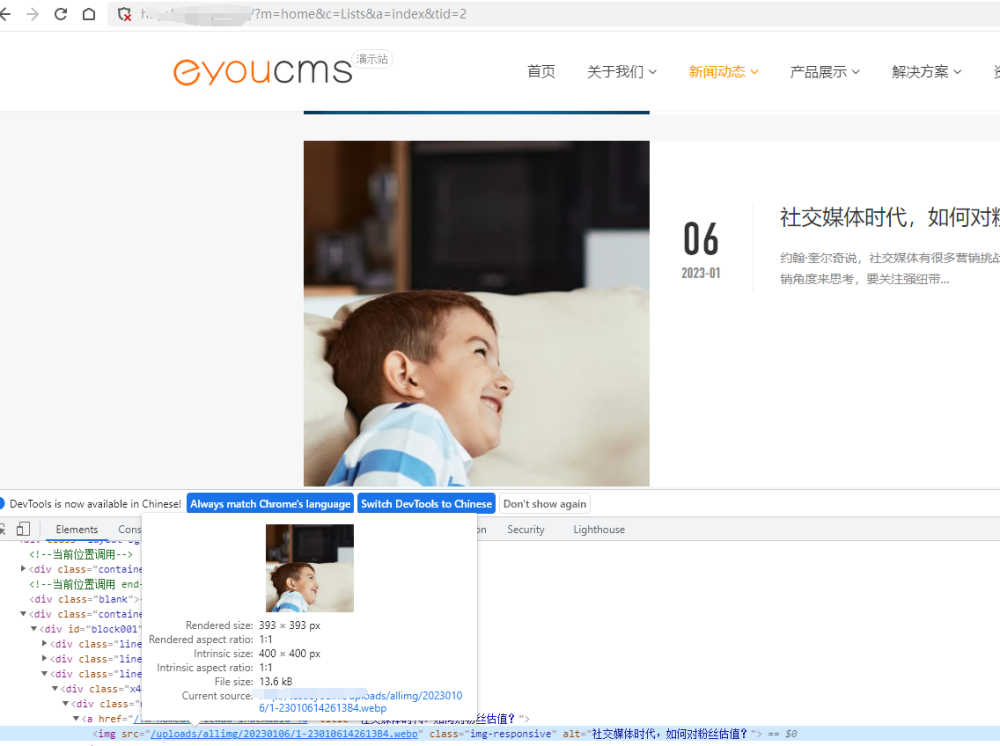The height and width of the screenshot is (746, 1000).
Task: Switch to DevTools Console tab
Action: (x=129, y=529)
